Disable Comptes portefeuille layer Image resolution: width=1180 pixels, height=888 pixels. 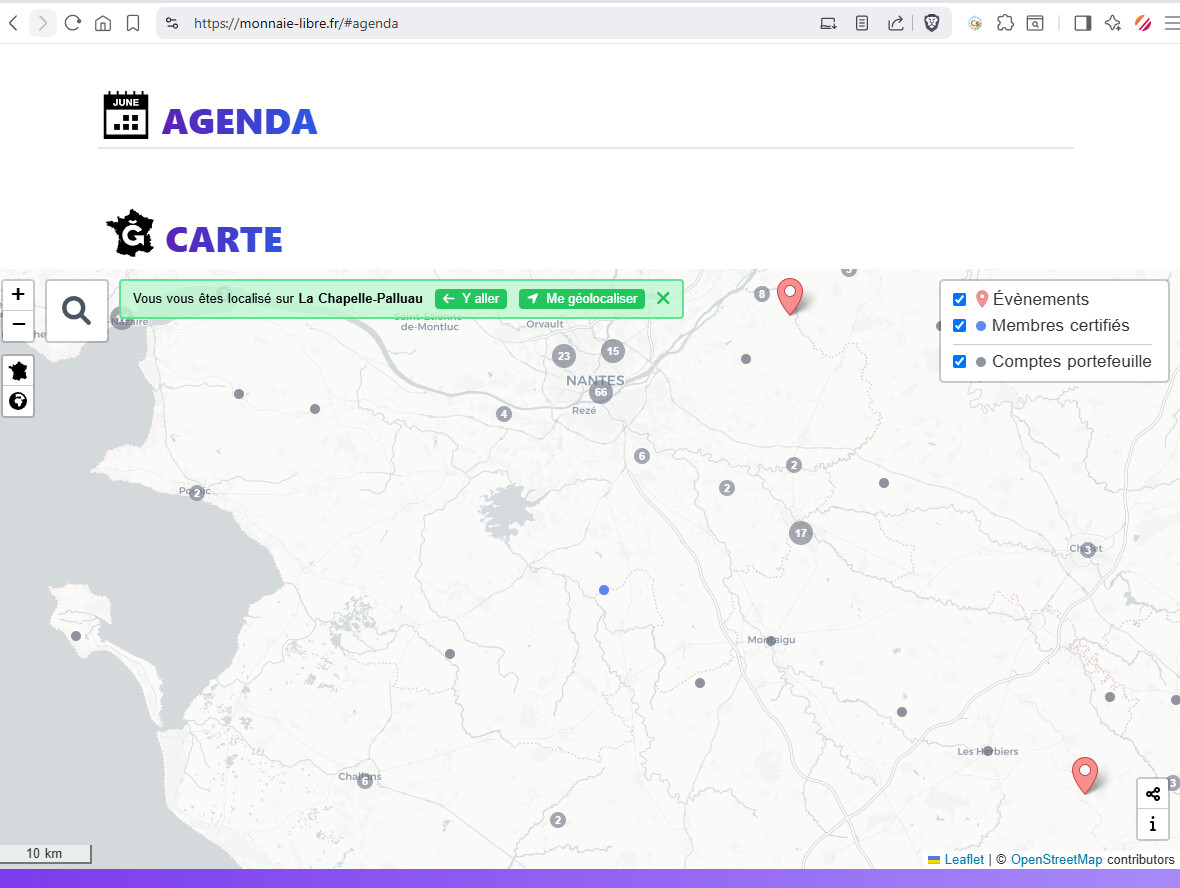point(959,361)
